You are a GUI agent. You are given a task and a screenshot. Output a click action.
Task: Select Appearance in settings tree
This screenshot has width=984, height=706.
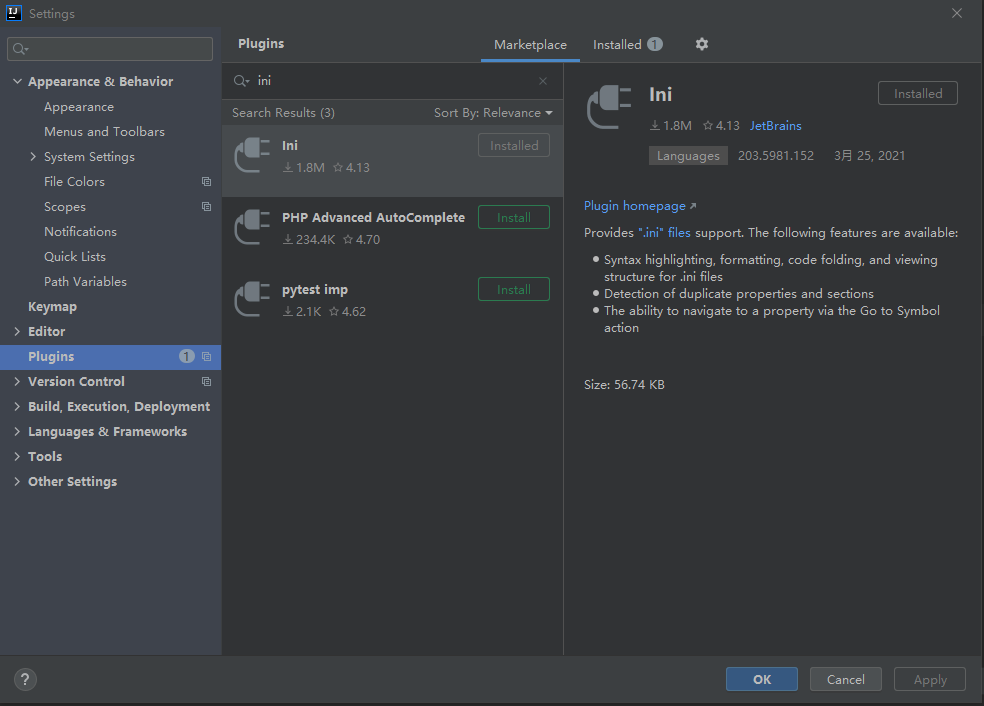79,107
